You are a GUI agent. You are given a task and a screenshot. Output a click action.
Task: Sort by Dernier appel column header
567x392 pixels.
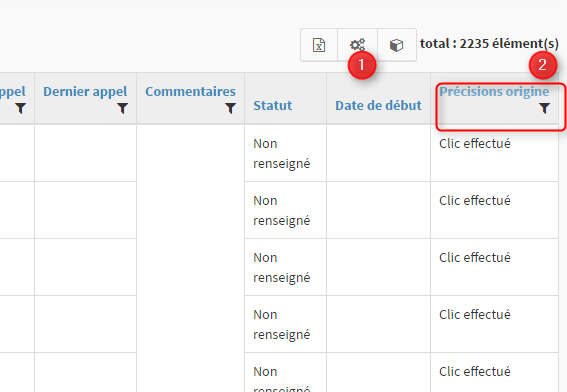click(x=85, y=91)
